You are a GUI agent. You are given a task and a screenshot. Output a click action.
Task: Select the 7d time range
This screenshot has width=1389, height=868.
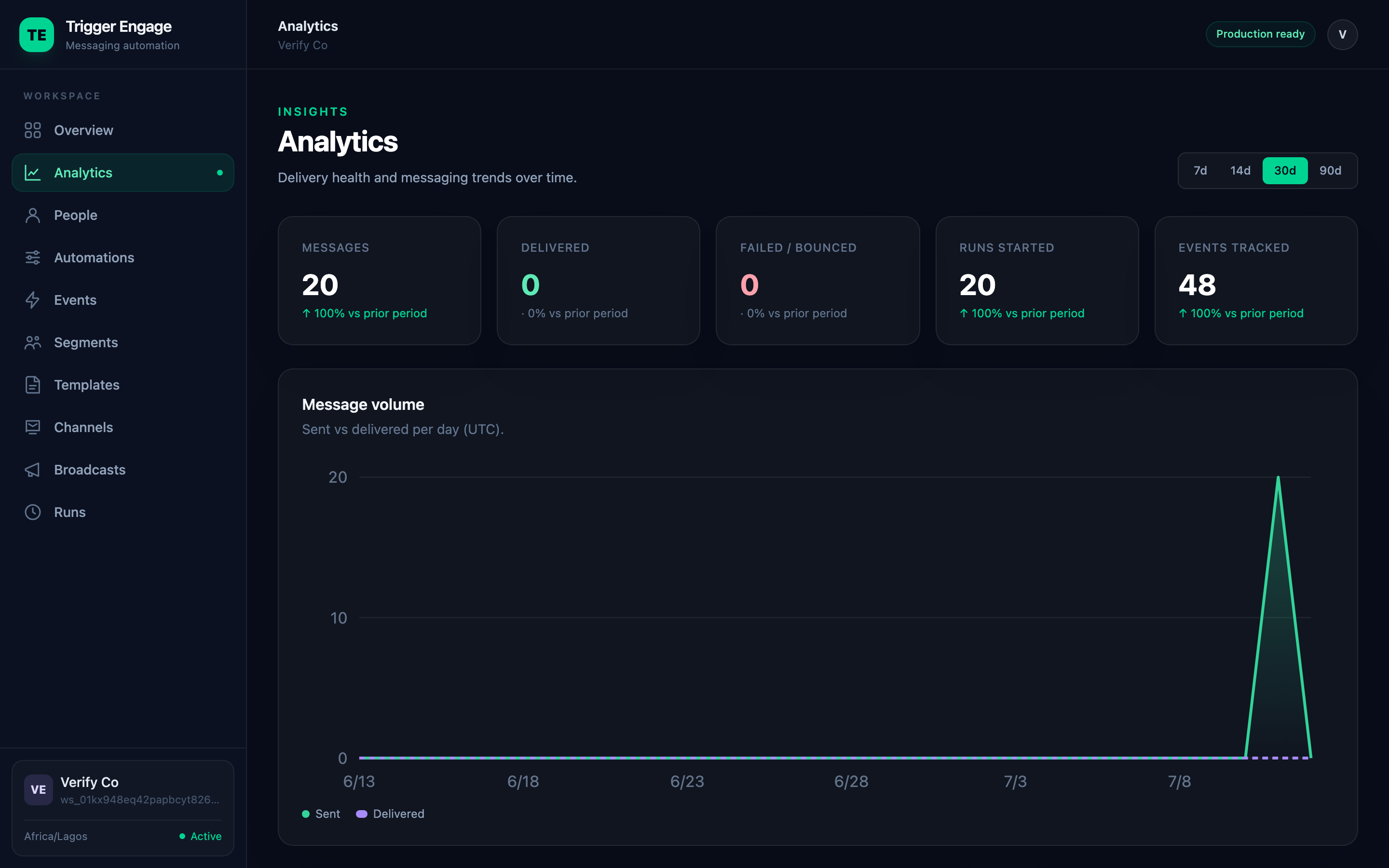(x=1200, y=171)
